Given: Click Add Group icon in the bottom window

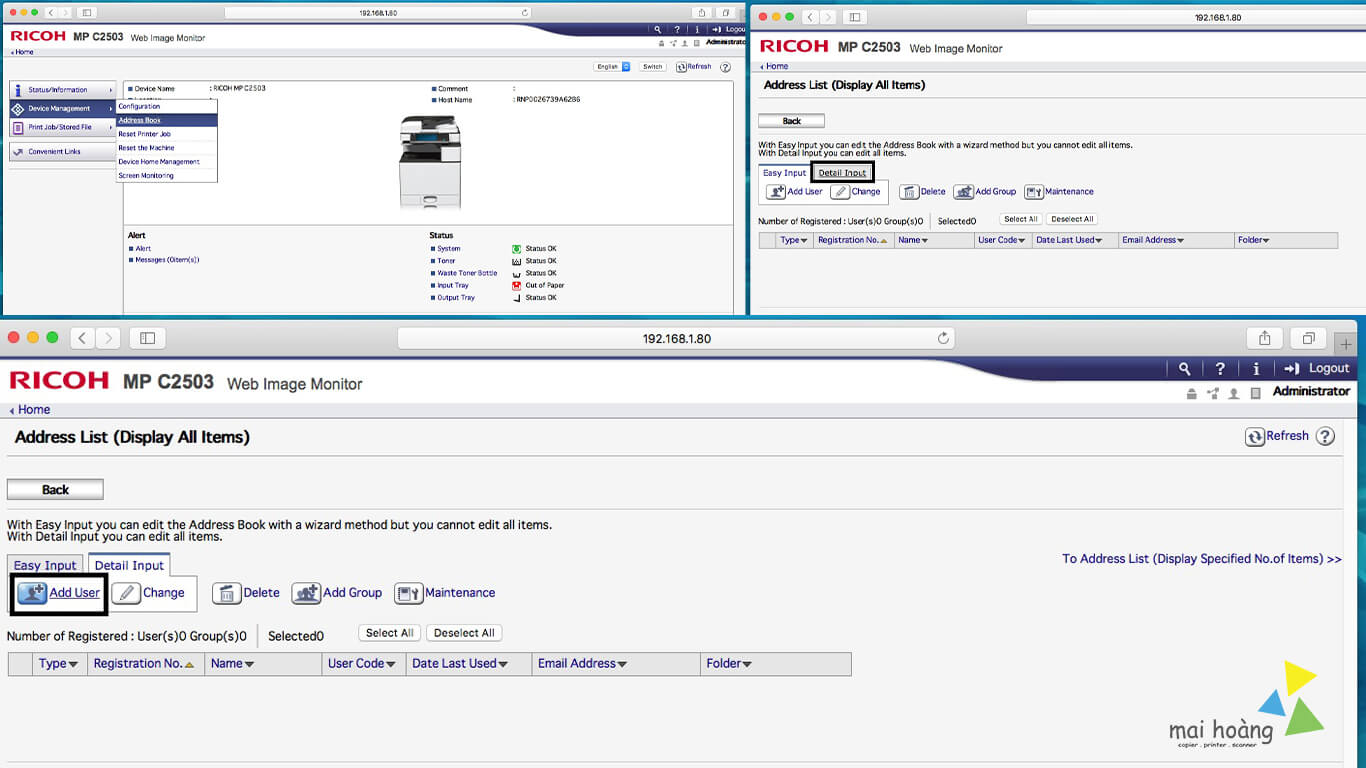Looking at the screenshot, I should pos(306,594).
